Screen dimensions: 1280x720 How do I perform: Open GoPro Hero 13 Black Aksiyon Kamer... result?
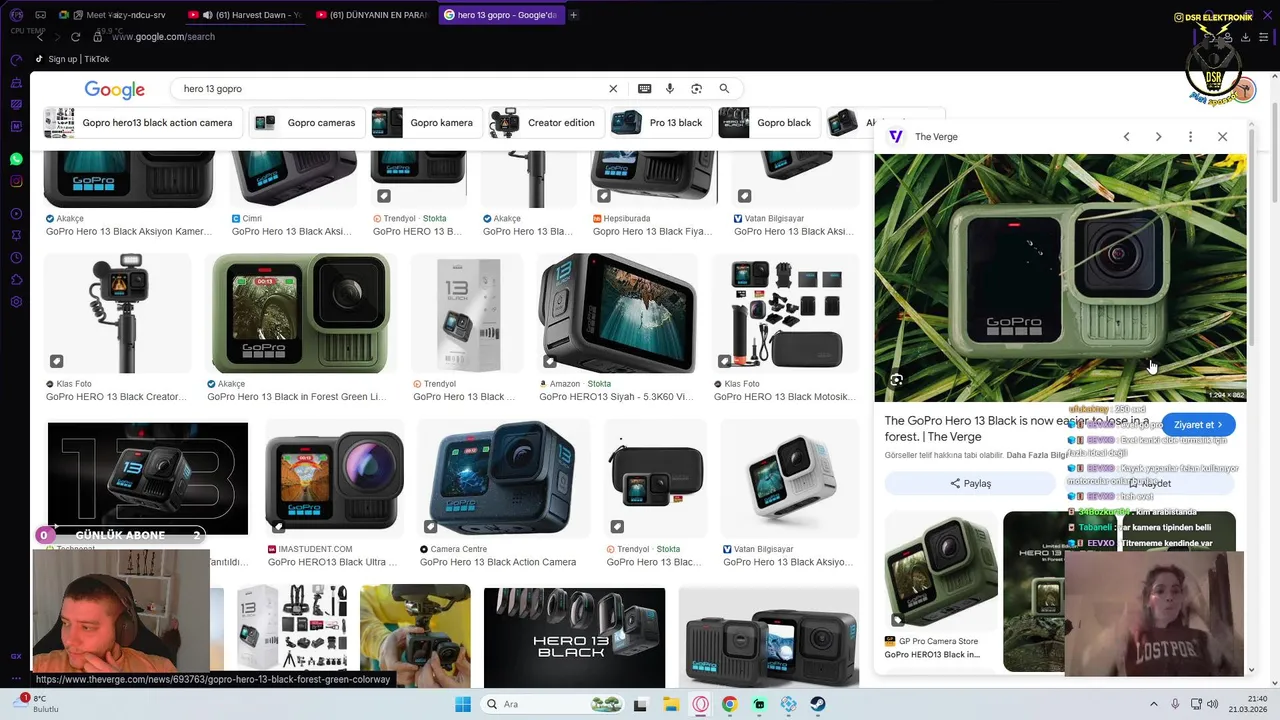129,231
